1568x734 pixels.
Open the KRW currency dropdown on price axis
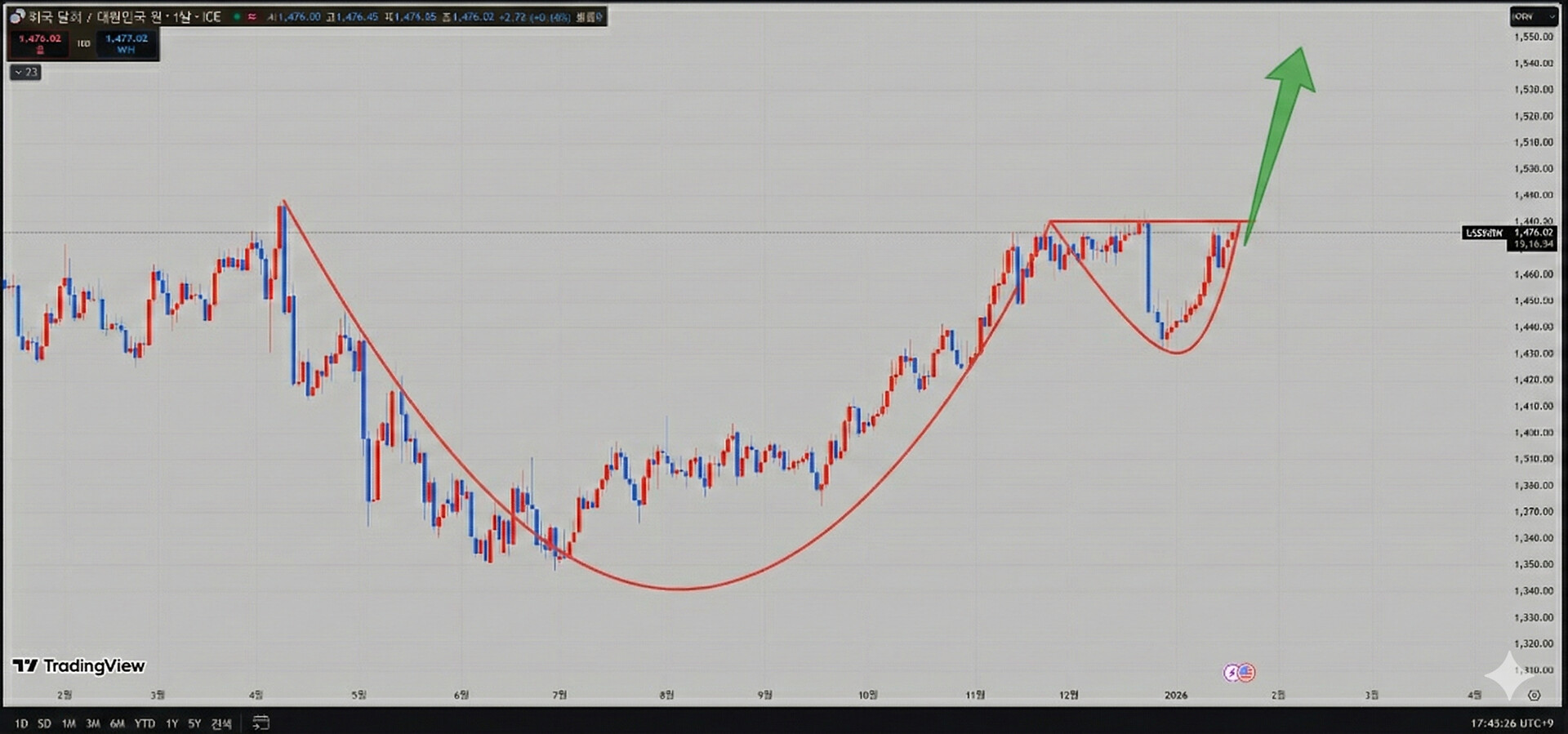coord(1532,16)
